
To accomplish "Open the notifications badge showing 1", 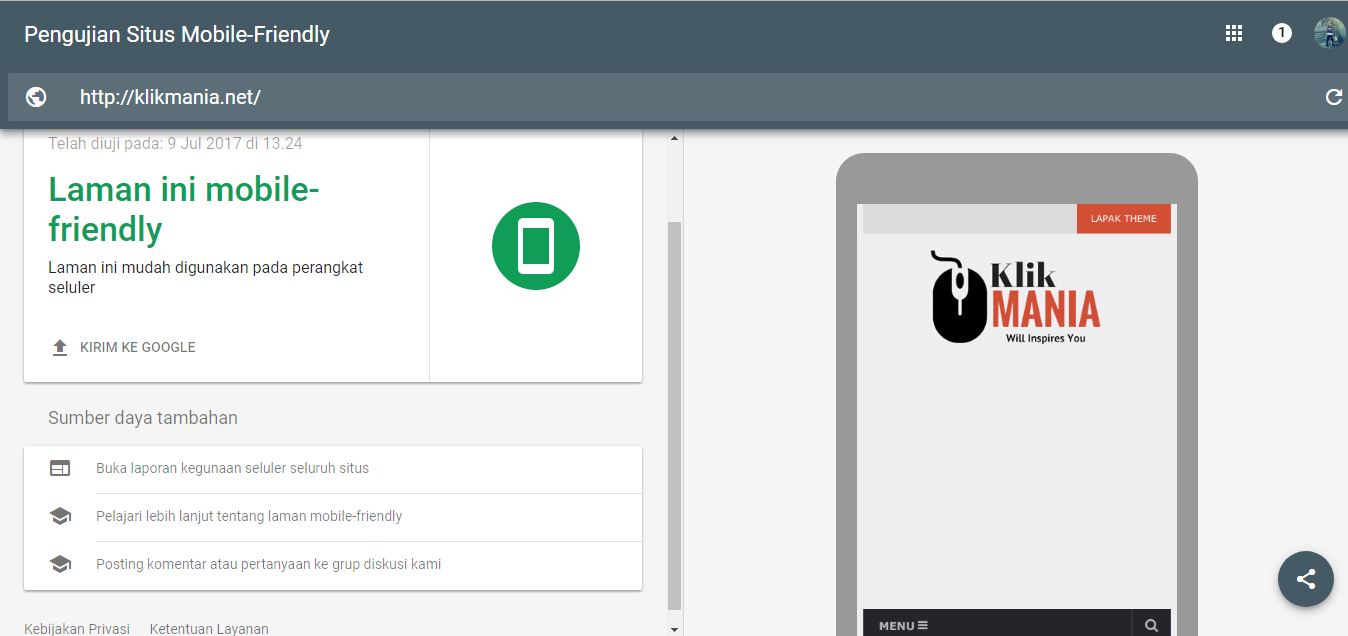I will (1282, 33).
